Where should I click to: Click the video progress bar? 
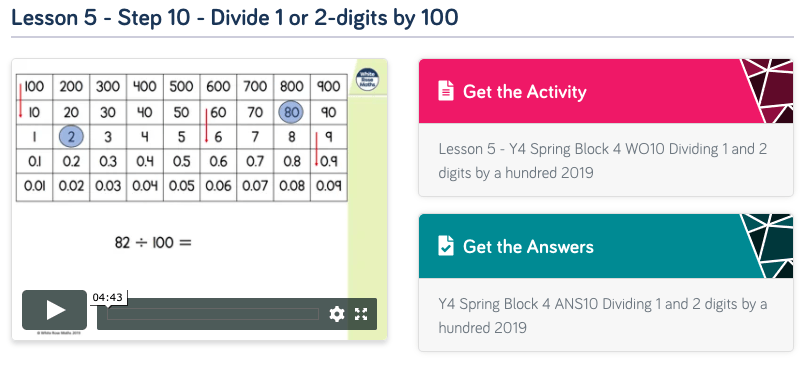[213, 314]
